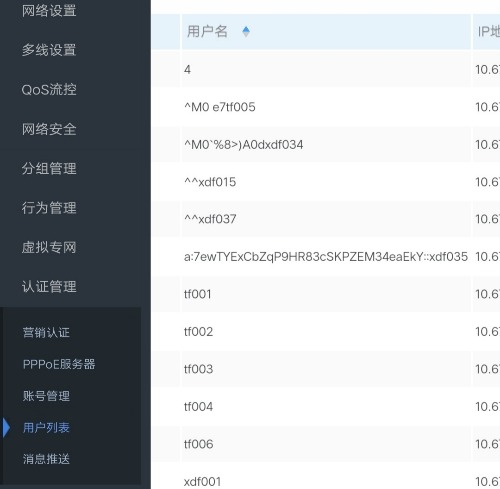500x489 pixels.
Task: Select the 消息推送 submenu item
Action: (46, 459)
